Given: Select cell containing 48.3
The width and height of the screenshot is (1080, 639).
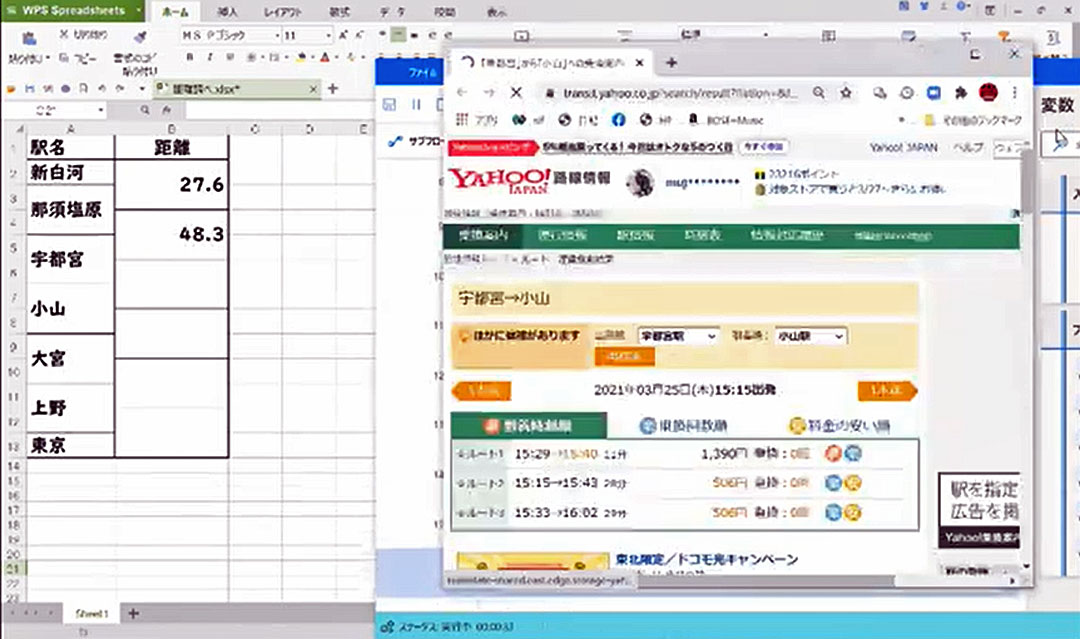Looking at the screenshot, I should point(172,234).
